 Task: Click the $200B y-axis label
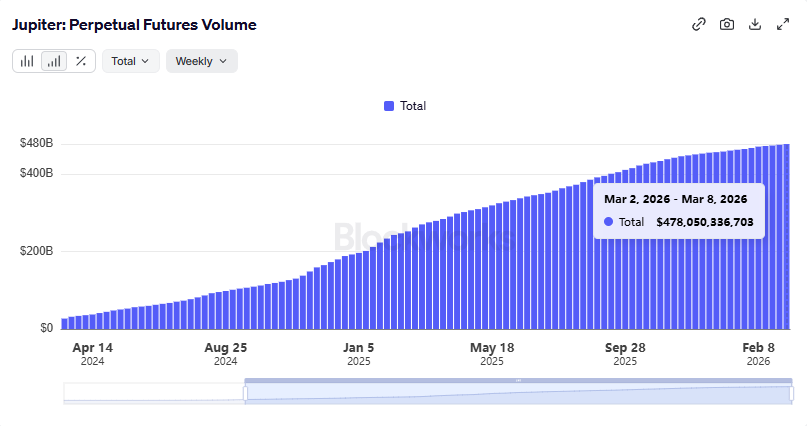pyautogui.click(x=36, y=251)
